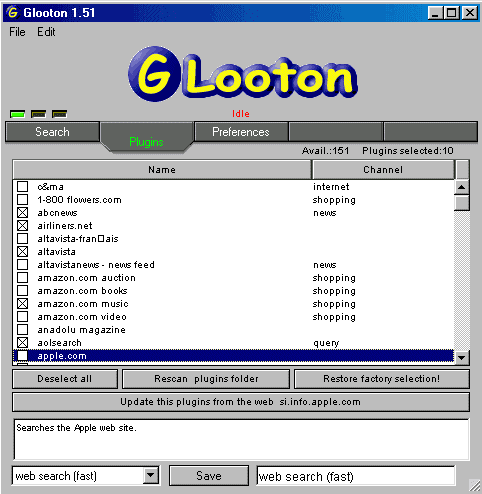The image size is (482, 494).
Task: Uncheck the abcnews plugin checkbox
Action: [x=23, y=213]
